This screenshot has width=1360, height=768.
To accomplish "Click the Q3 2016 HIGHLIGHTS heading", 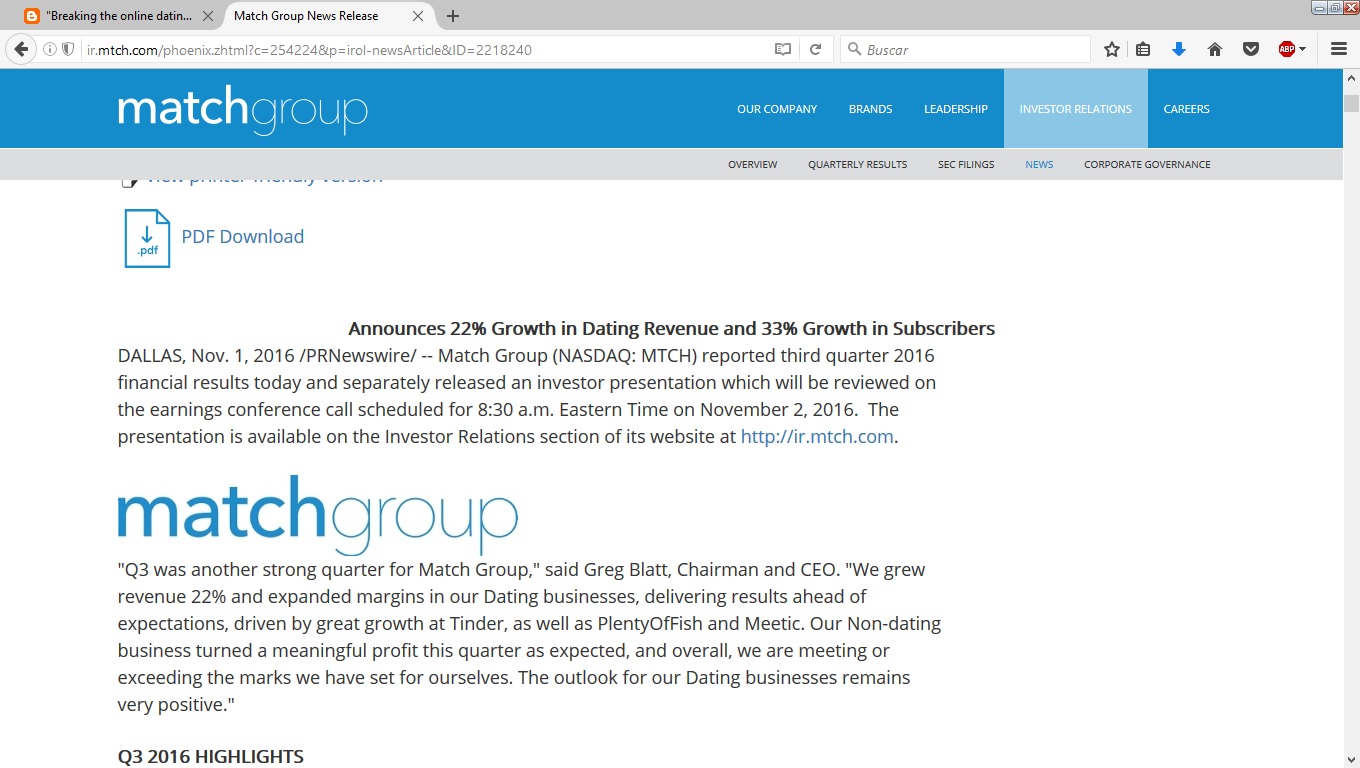I will tap(210, 757).
